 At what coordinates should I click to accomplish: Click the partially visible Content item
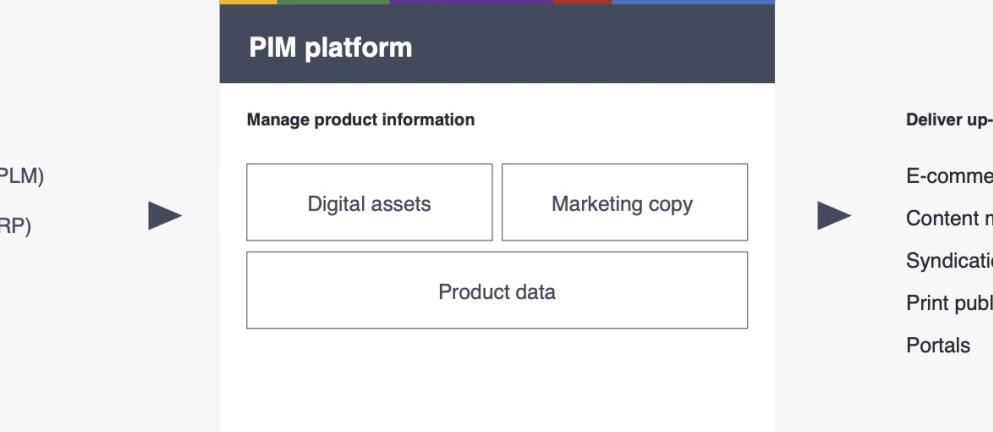pos(948,219)
